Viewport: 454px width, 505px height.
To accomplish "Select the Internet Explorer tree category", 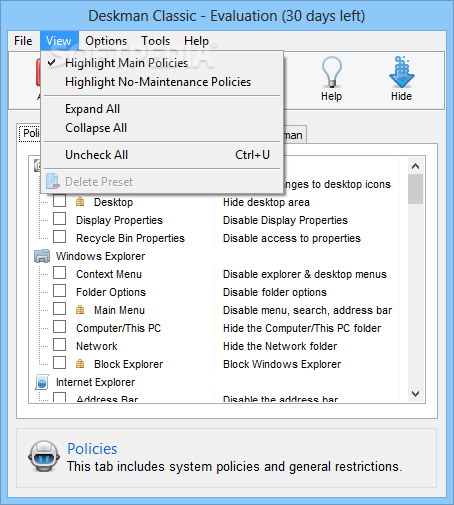I will 95,382.
